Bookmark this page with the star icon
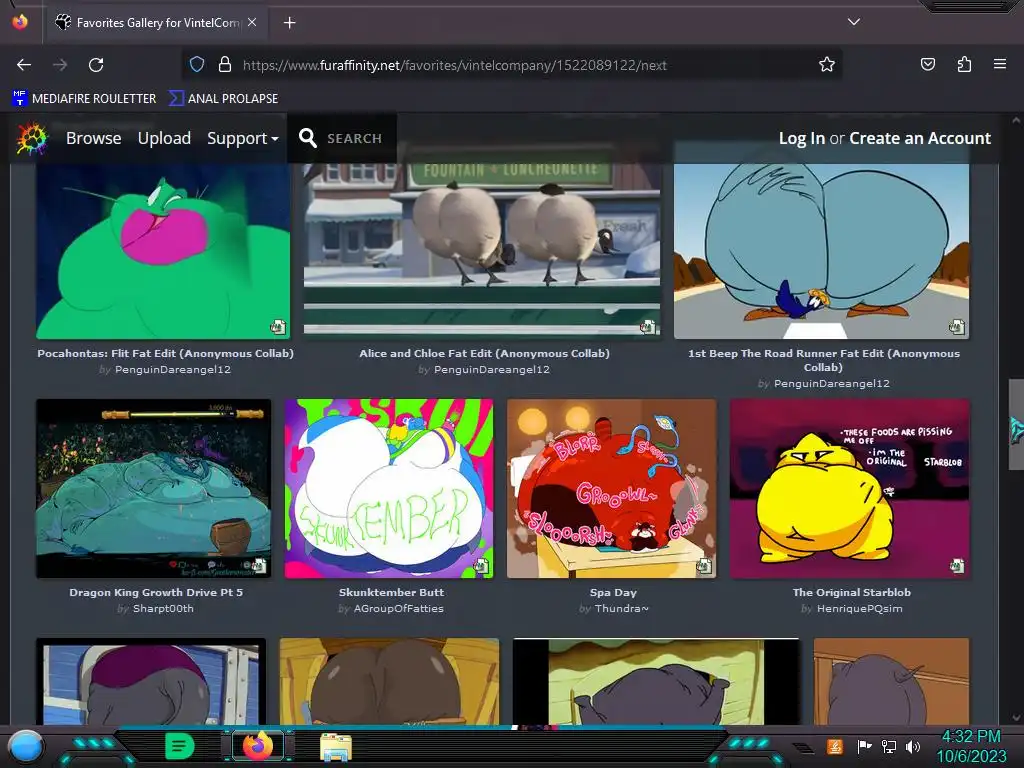1024x768 pixels. [x=827, y=65]
